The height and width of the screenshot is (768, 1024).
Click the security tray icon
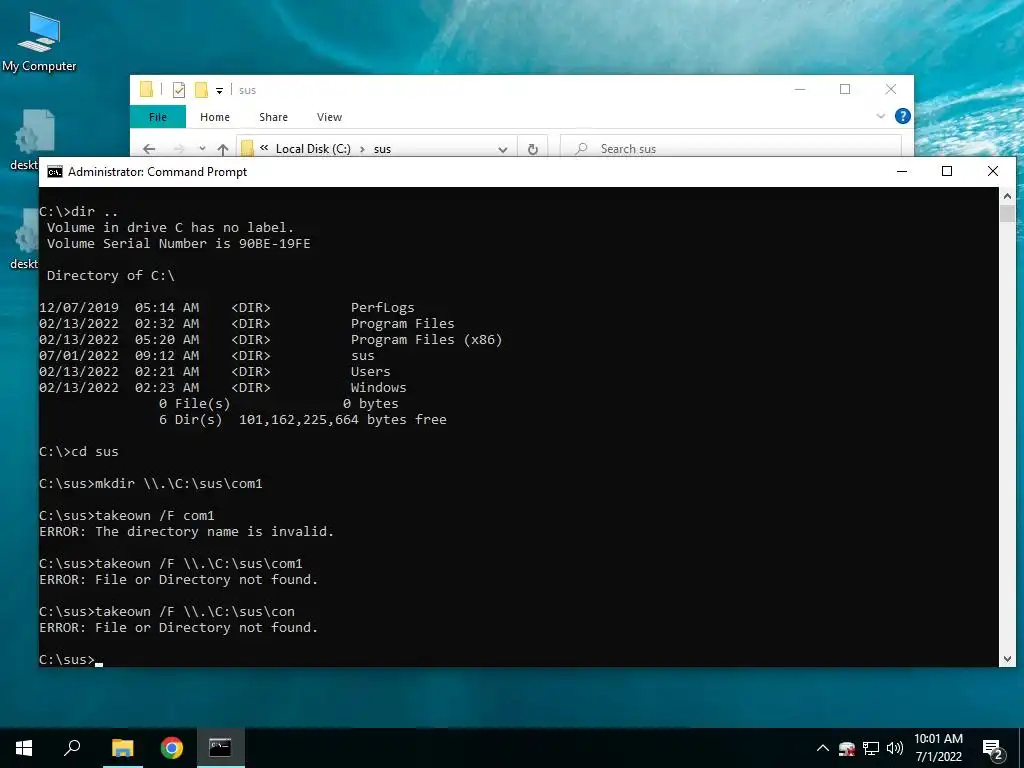pos(847,748)
